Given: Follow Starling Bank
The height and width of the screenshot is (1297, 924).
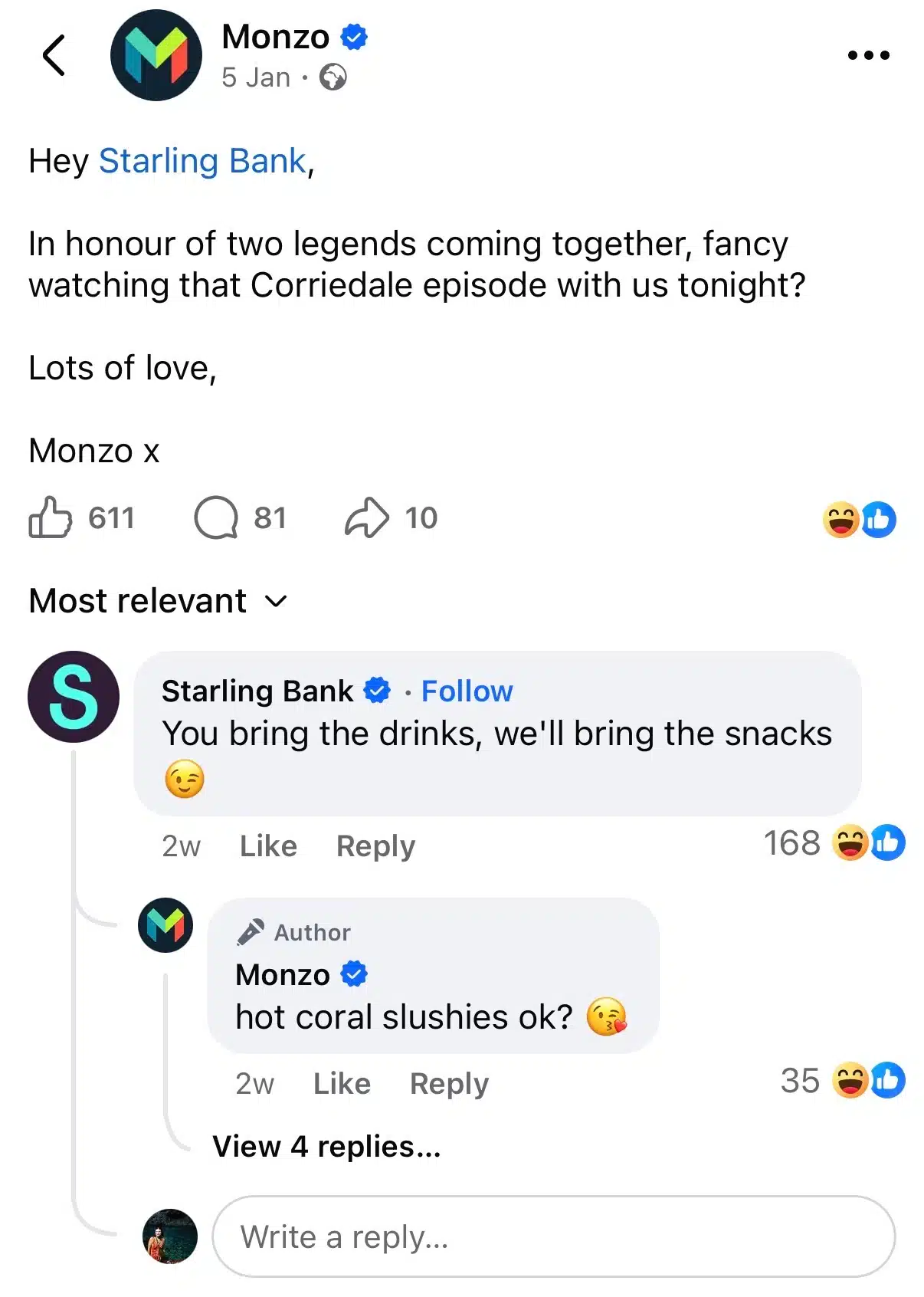Looking at the screenshot, I should (x=466, y=691).
